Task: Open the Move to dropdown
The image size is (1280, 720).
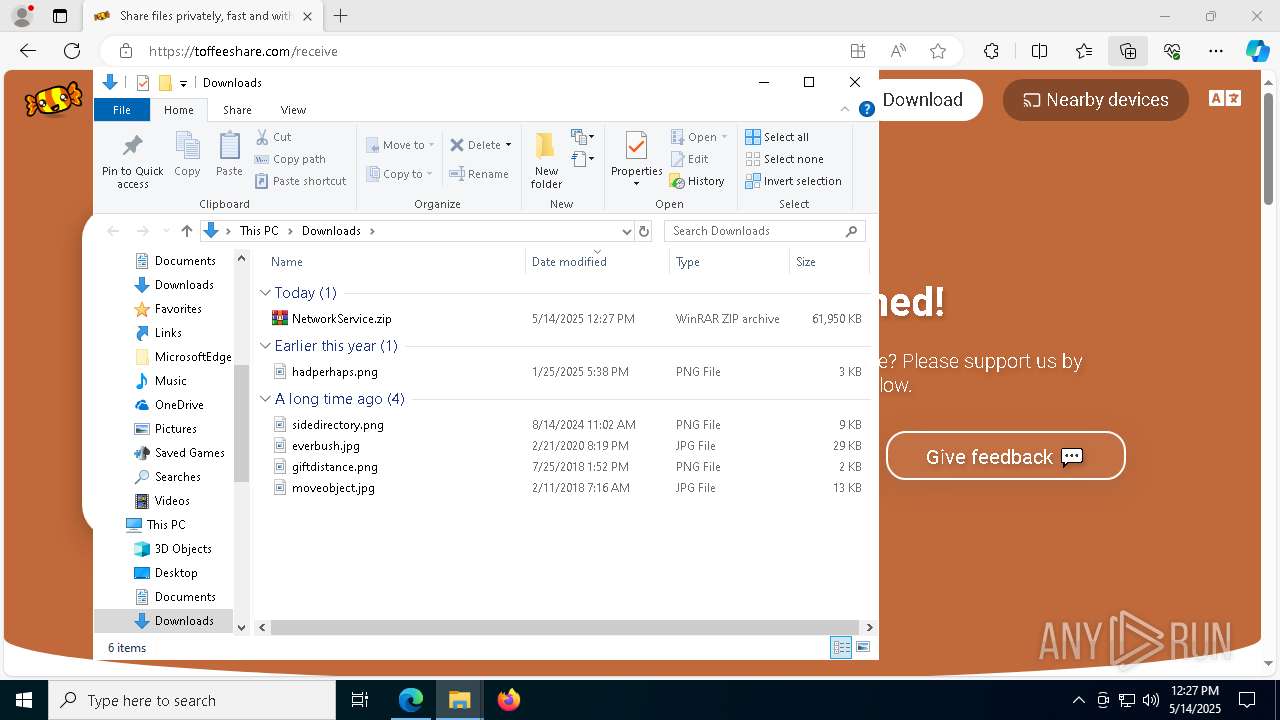Action: 399,145
